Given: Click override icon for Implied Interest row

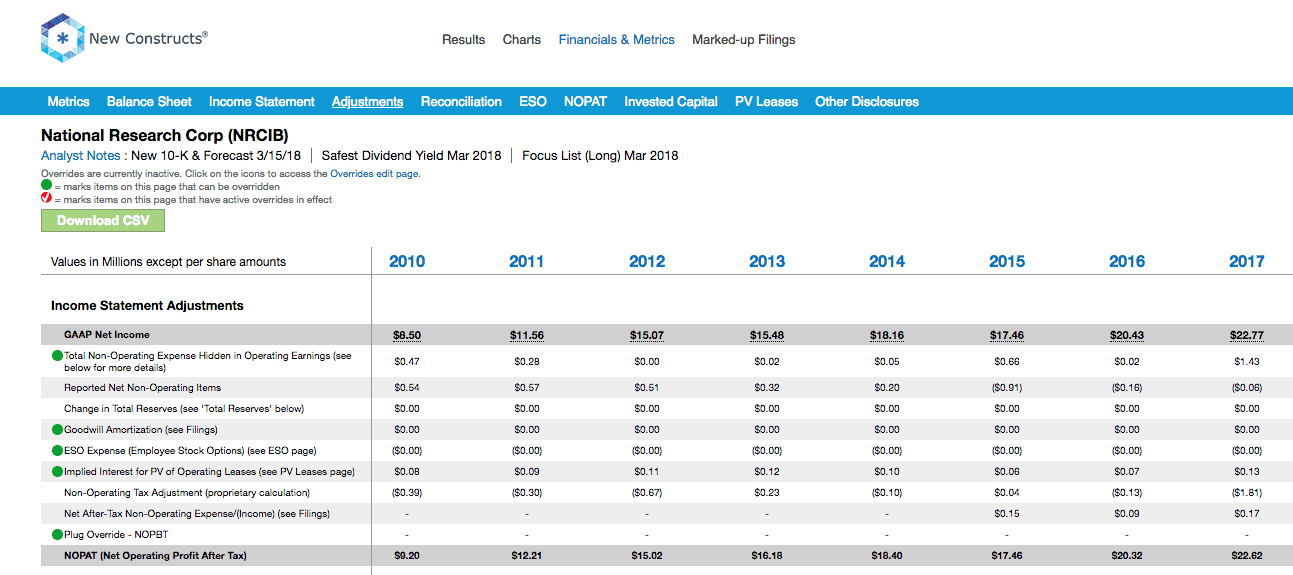Looking at the screenshot, I should [57, 471].
